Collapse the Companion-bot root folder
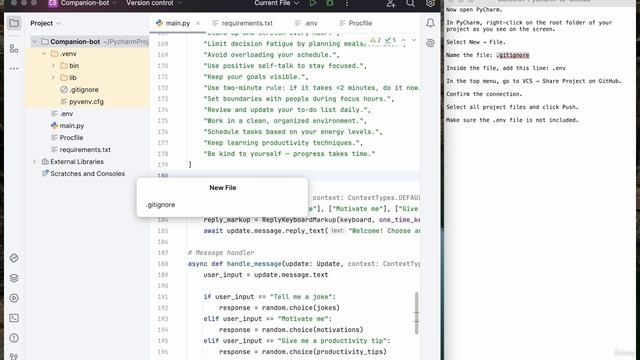The width and height of the screenshot is (640, 360). pyautogui.click(x=34, y=42)
